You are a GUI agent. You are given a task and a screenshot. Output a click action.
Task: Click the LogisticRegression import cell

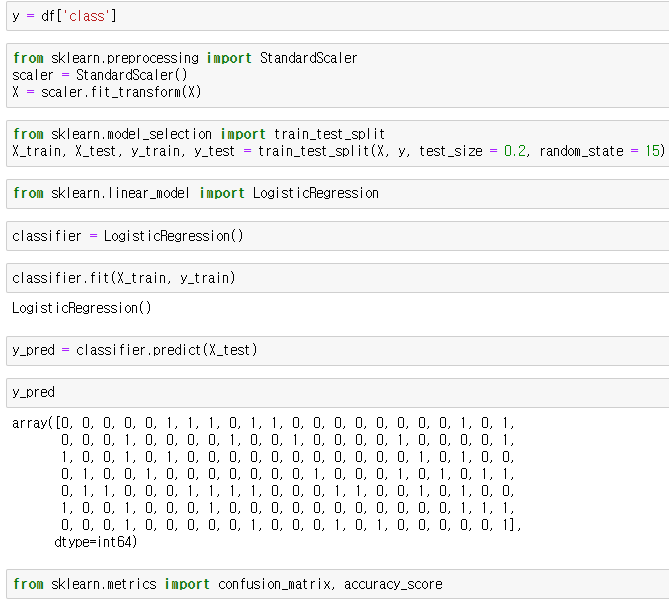tap(337, 194)
